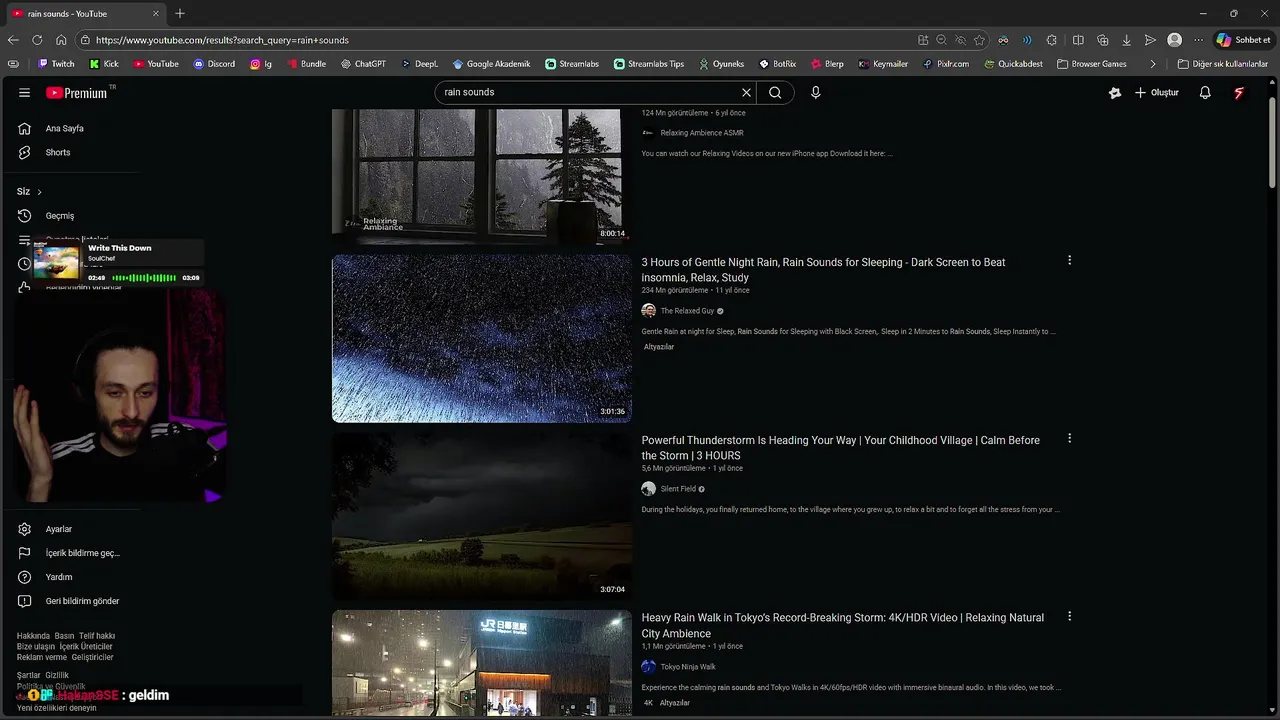1280x720 pixels.
Task: Open Silent Field channel
Action: [x=678, y=489]
